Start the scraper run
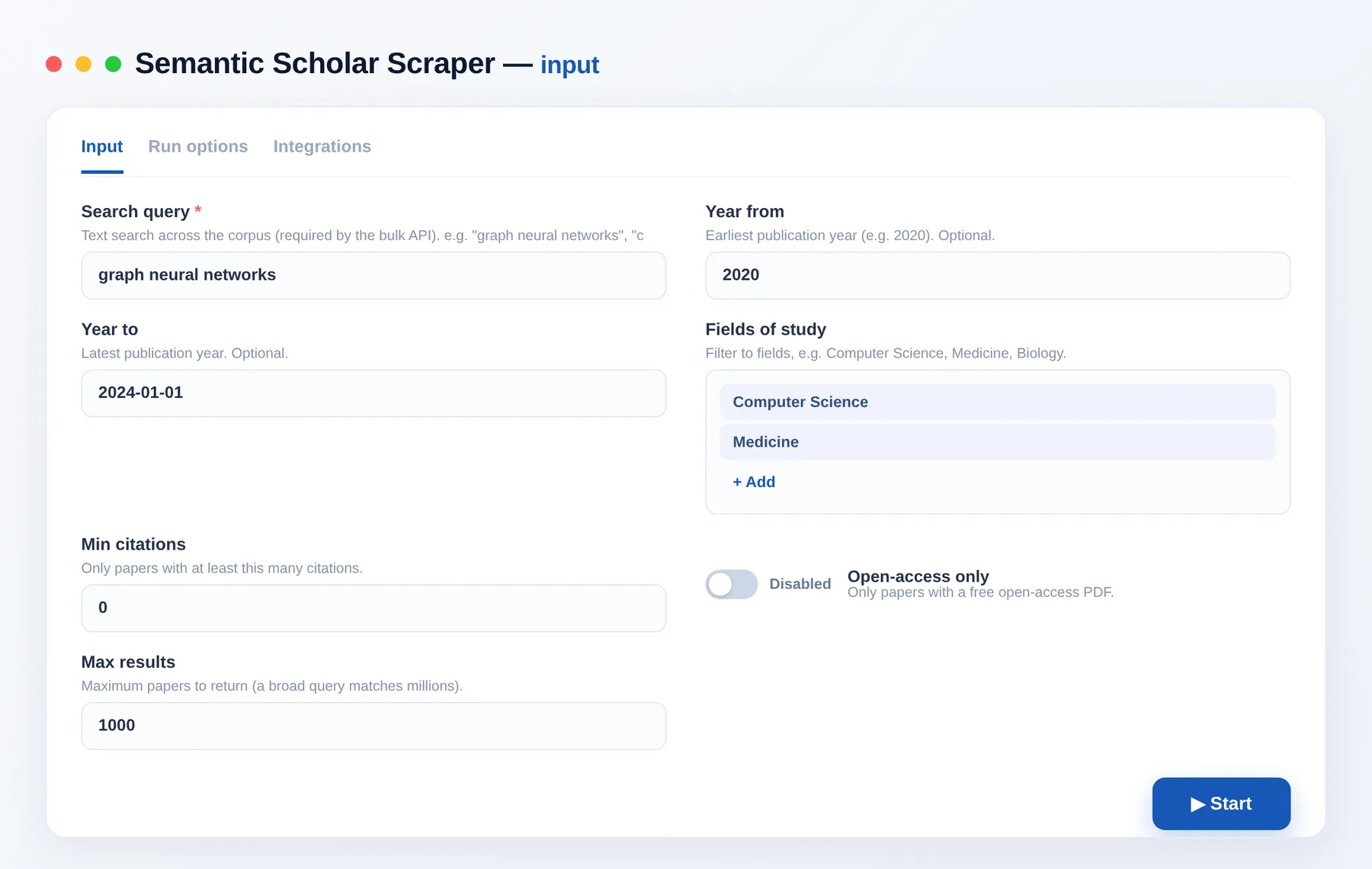Screen dimensions: 1372x869 pos(1221,803)
